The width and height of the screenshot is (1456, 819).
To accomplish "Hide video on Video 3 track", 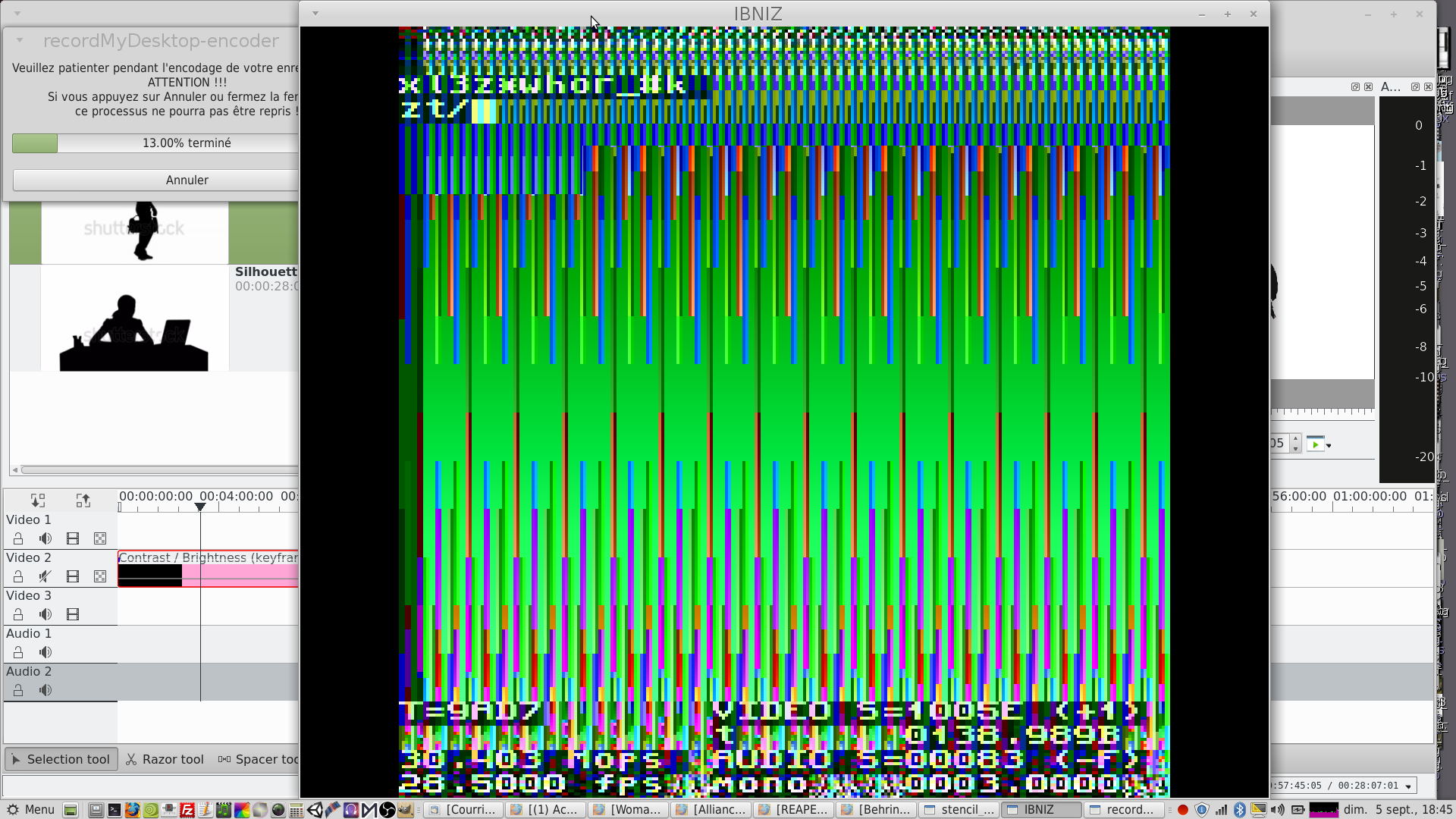I will 73,614.
